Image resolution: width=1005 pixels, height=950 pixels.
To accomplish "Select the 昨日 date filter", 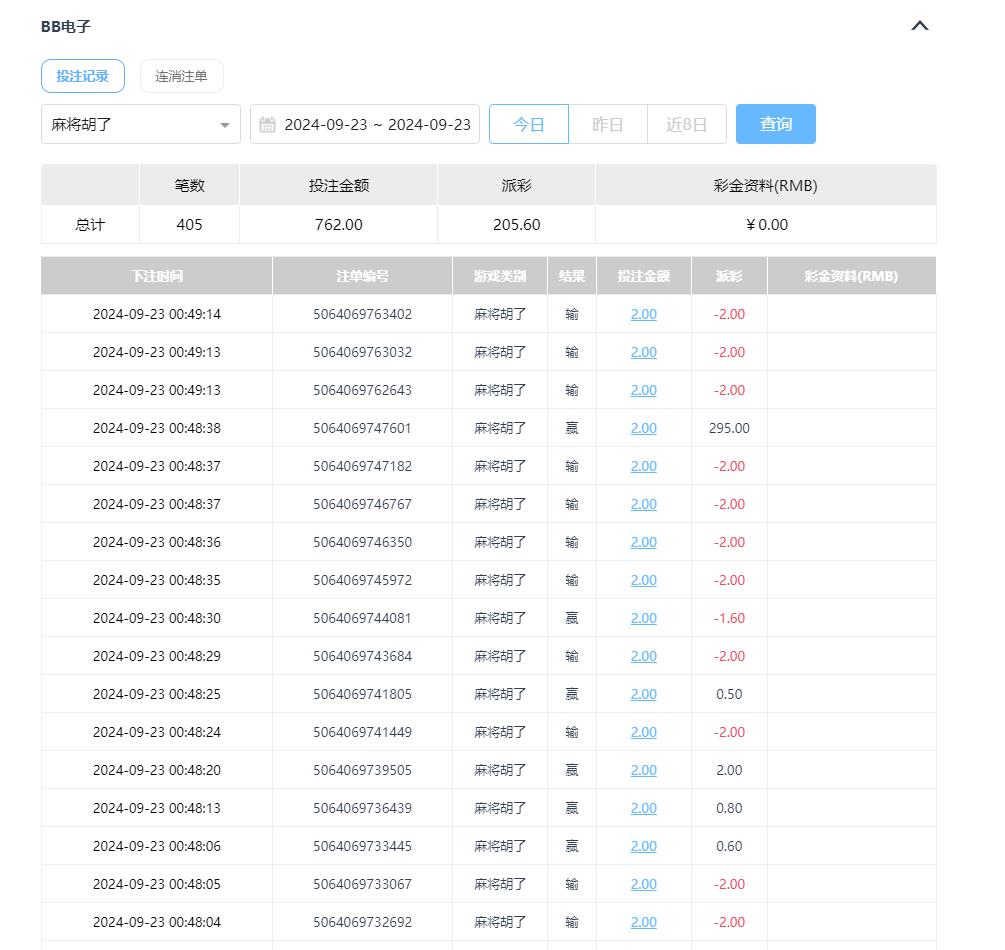I will (607, 124).
